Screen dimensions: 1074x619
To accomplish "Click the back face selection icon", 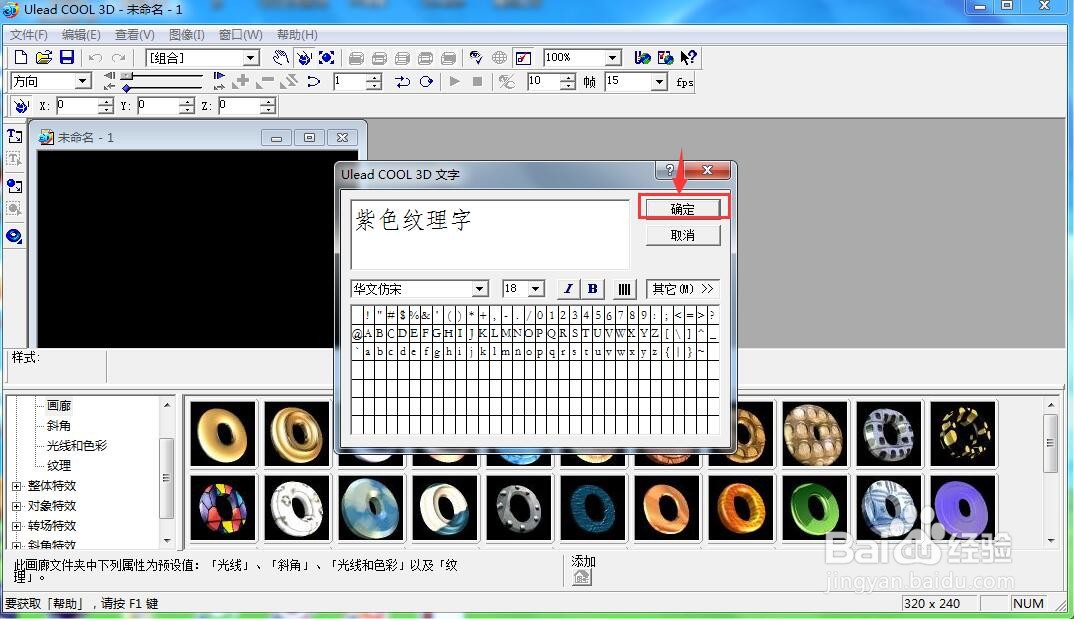I will pos(449,58).
